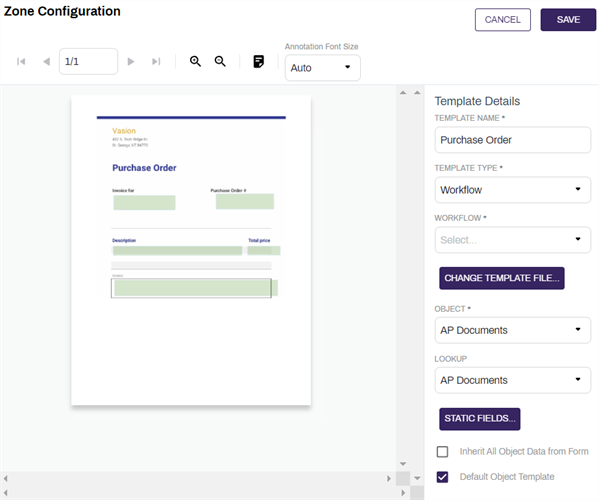Go to the next page
This screenshot has height=500, width=599.
(x=131, y=61)
